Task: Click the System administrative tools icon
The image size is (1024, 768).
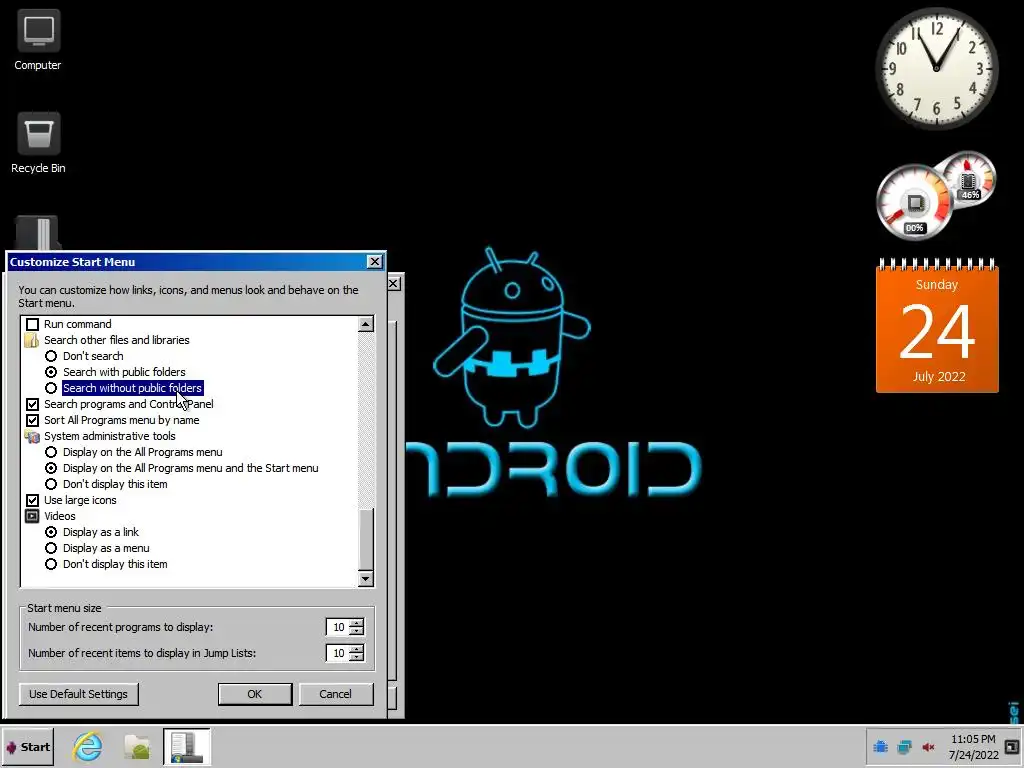Action: pyautogui.click(x=31, y=436)
